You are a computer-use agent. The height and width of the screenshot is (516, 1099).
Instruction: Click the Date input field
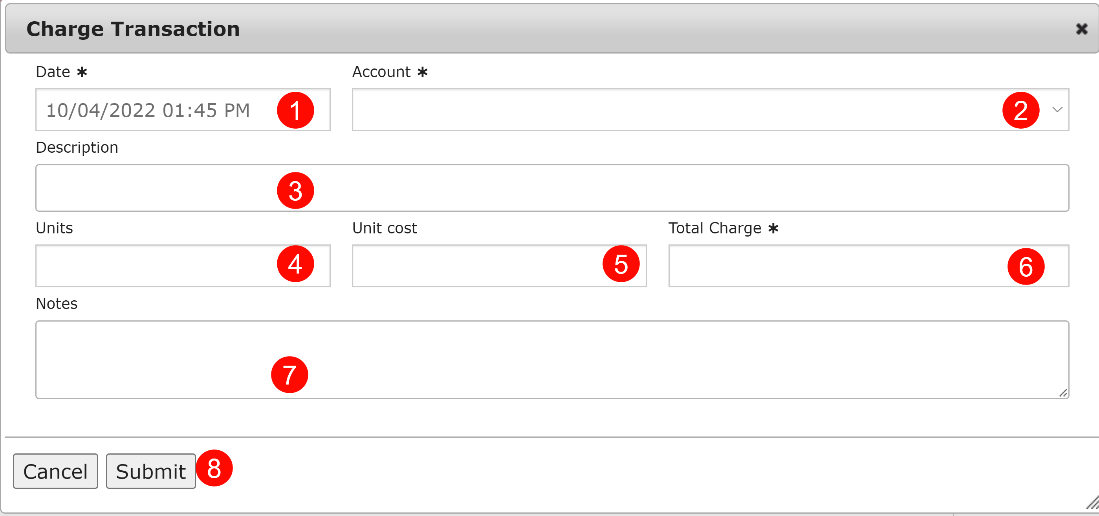pyautogui.click(x=150, y=110)
